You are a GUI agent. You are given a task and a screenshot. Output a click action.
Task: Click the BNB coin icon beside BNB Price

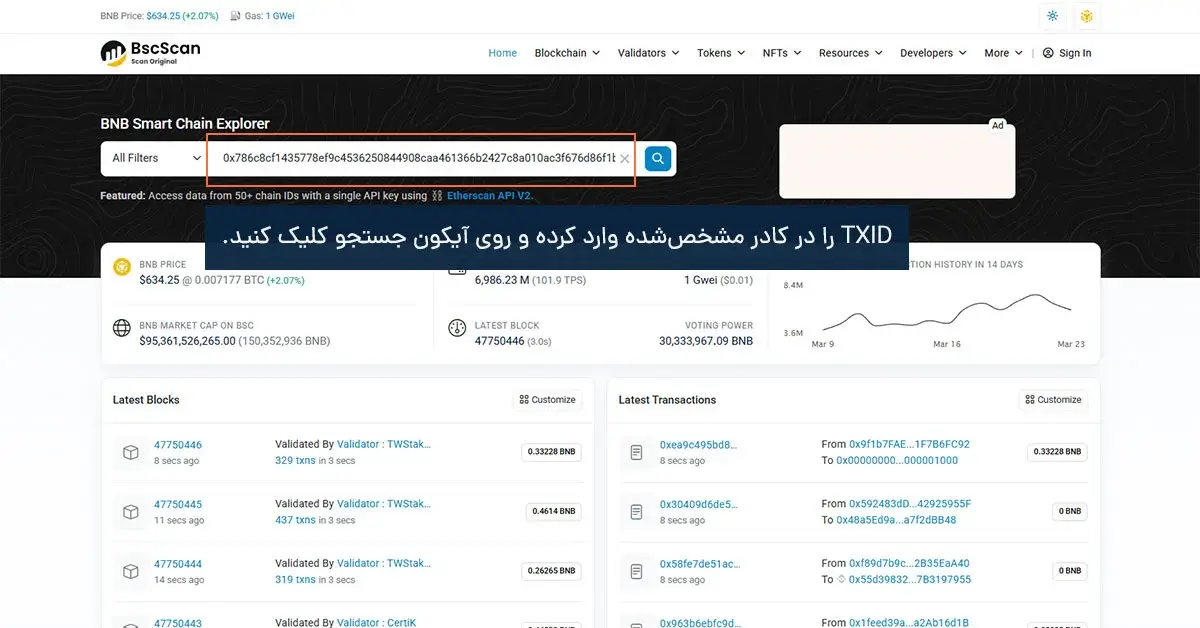click(x=122, y=267)
